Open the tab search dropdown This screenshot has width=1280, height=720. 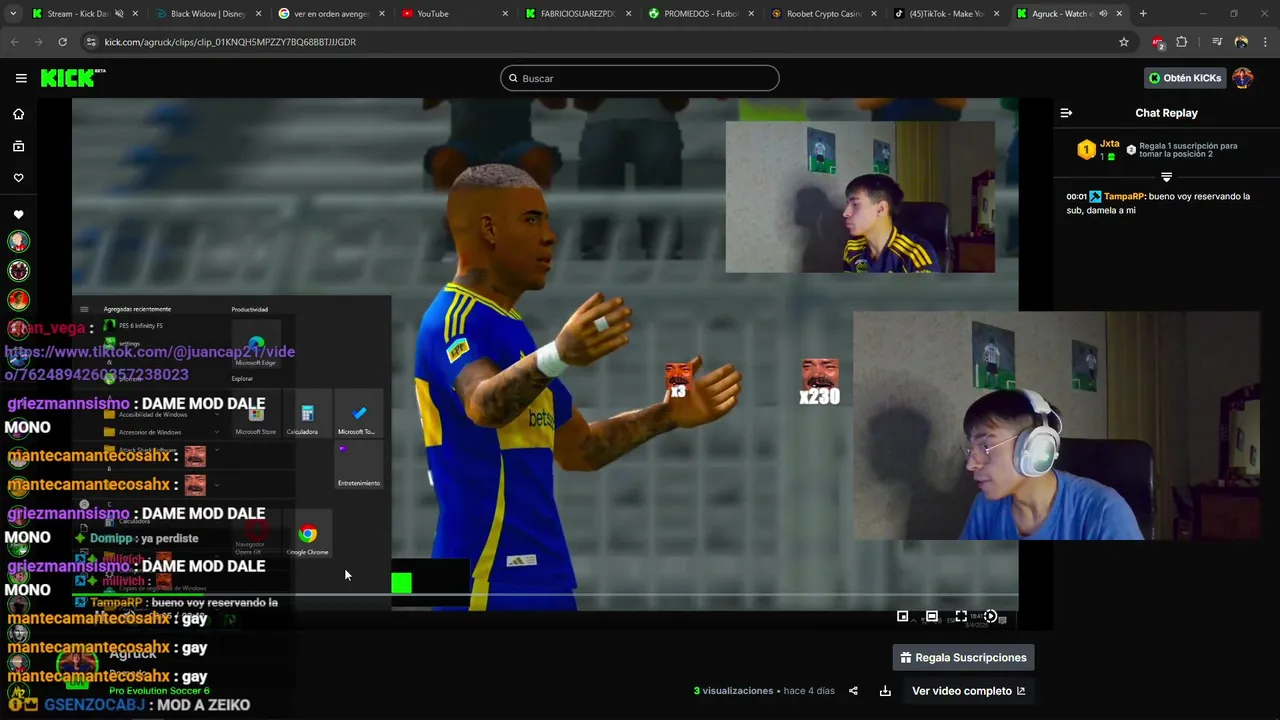tap(14, 14)
